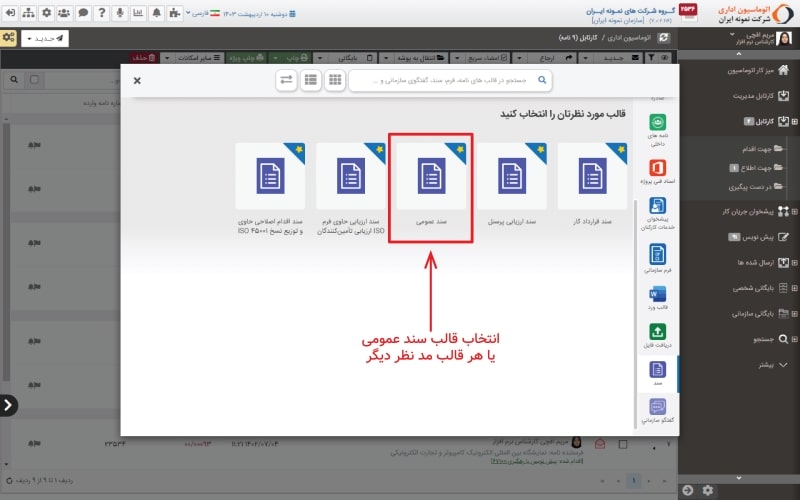This screenshot has width=800, height=500.
Task: Open the organization chart icon
Action: [x=29, y=13]
